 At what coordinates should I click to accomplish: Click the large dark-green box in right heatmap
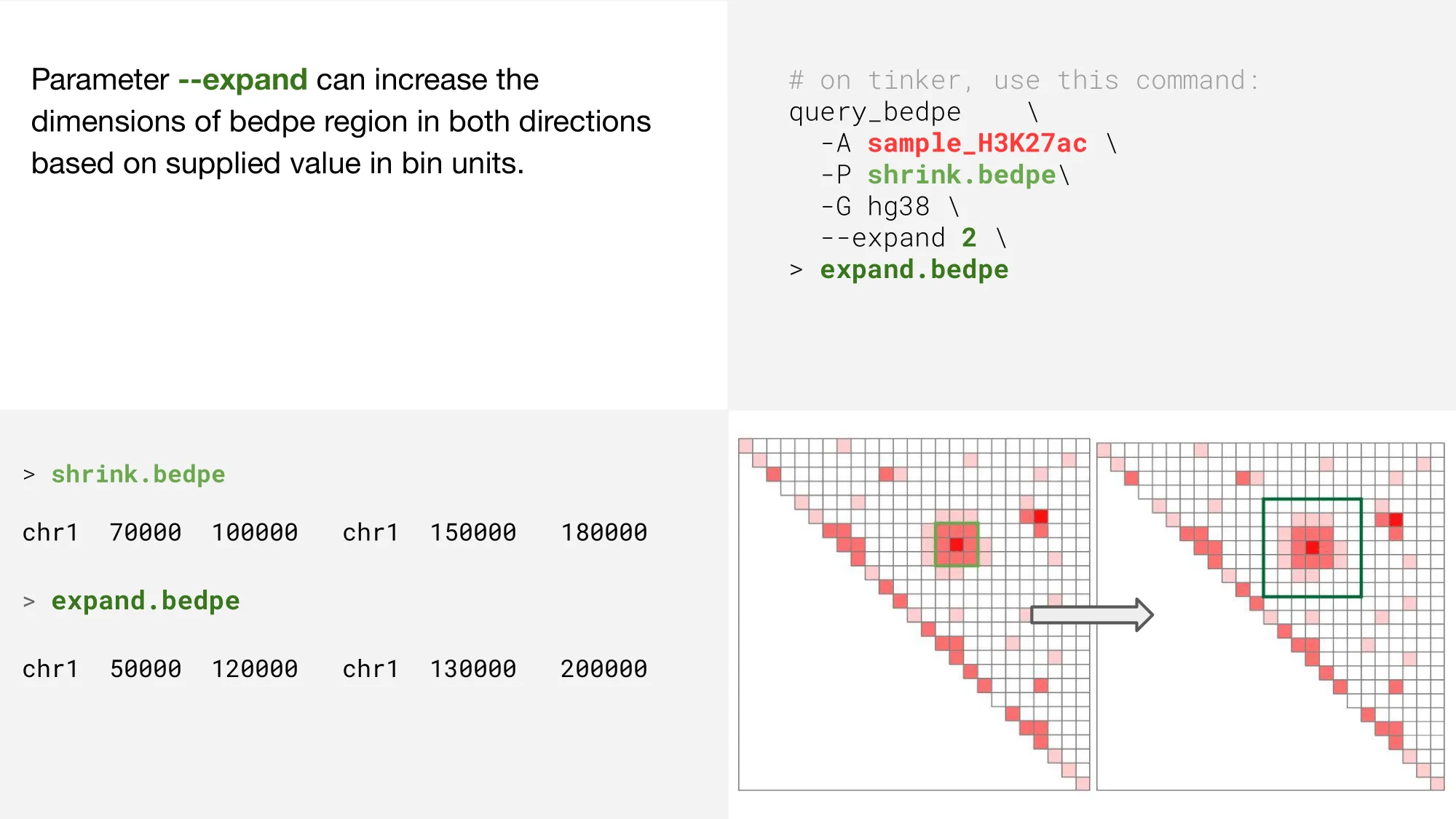click(1312, 547)
